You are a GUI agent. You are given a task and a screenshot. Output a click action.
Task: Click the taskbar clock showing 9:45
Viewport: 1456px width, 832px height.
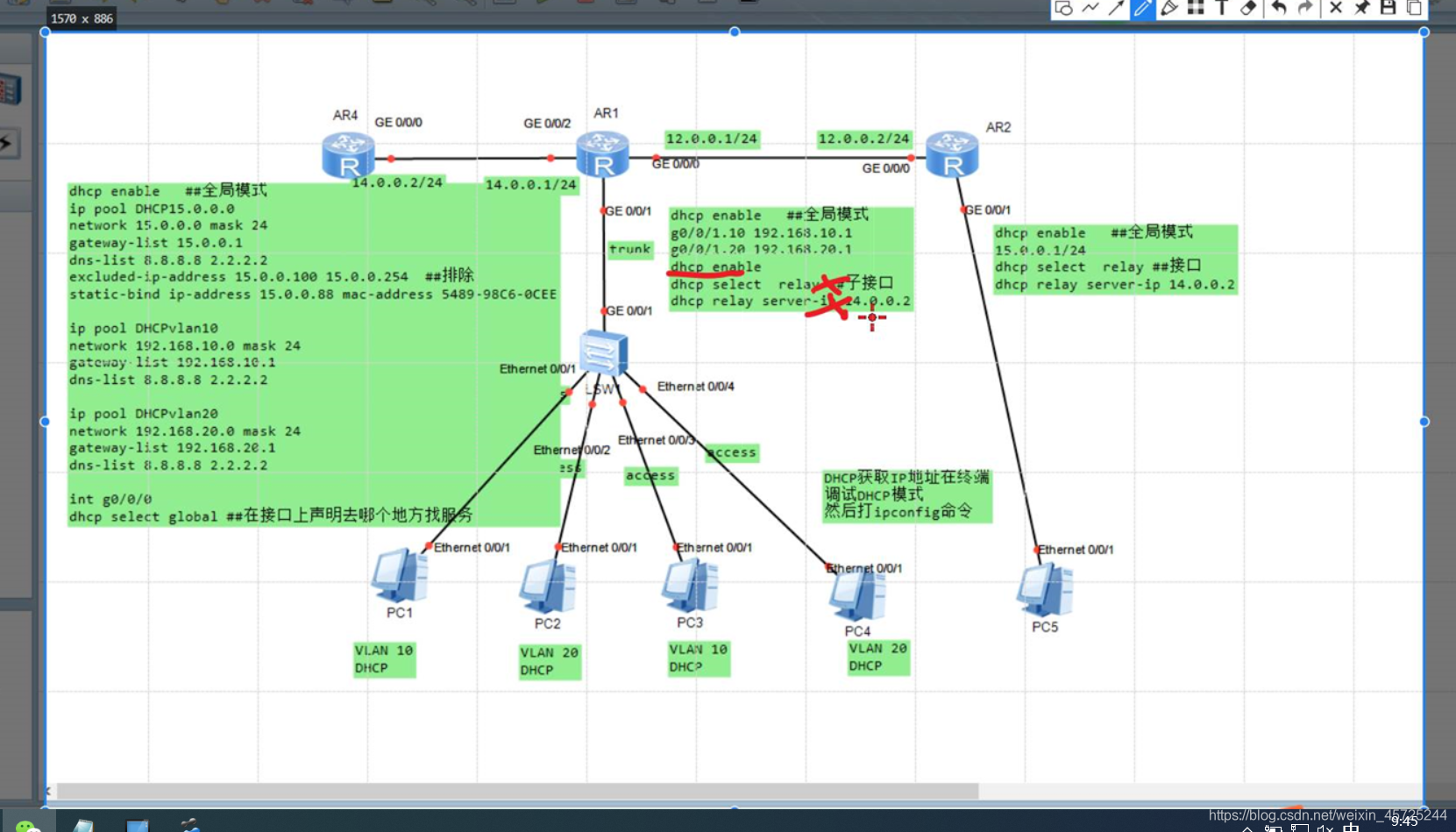pos(1404,822)
